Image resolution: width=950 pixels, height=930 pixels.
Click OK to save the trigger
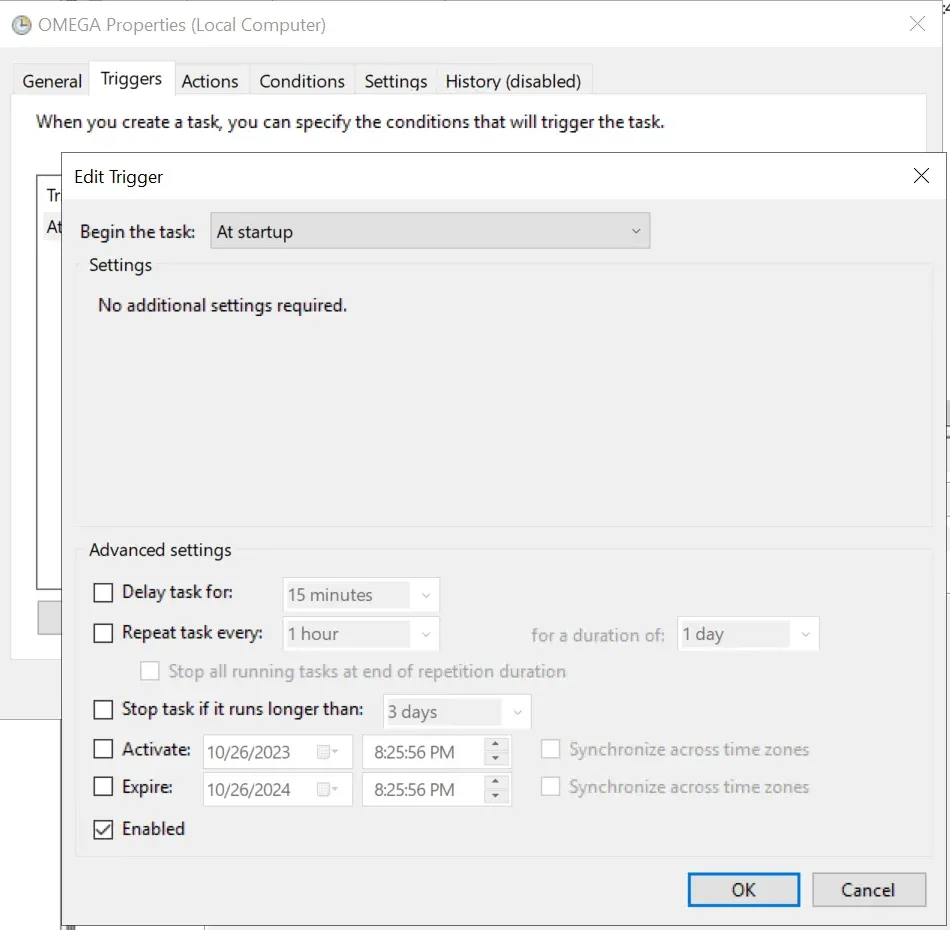[743, 889]
